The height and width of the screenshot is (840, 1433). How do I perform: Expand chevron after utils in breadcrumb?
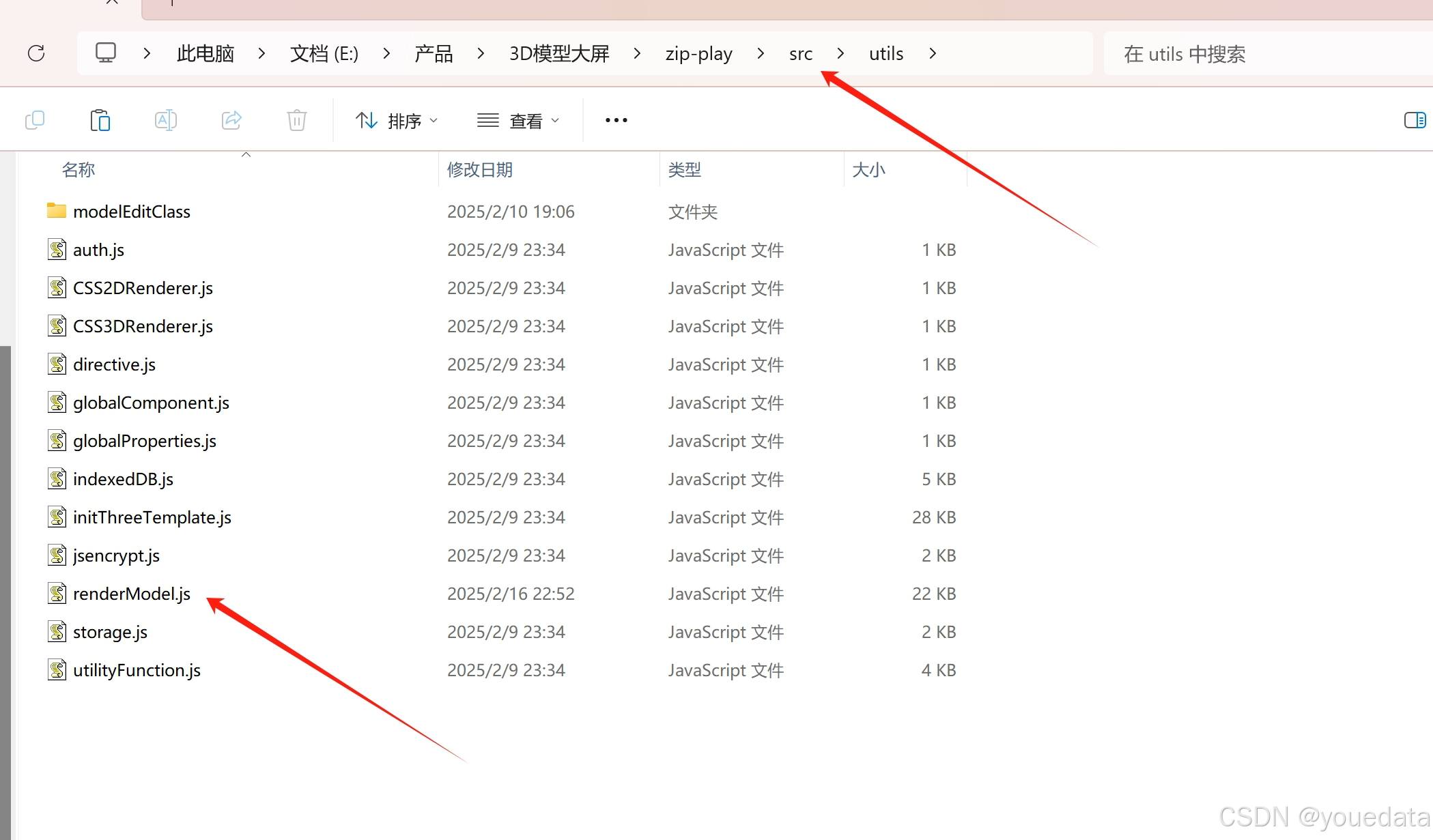933,53
